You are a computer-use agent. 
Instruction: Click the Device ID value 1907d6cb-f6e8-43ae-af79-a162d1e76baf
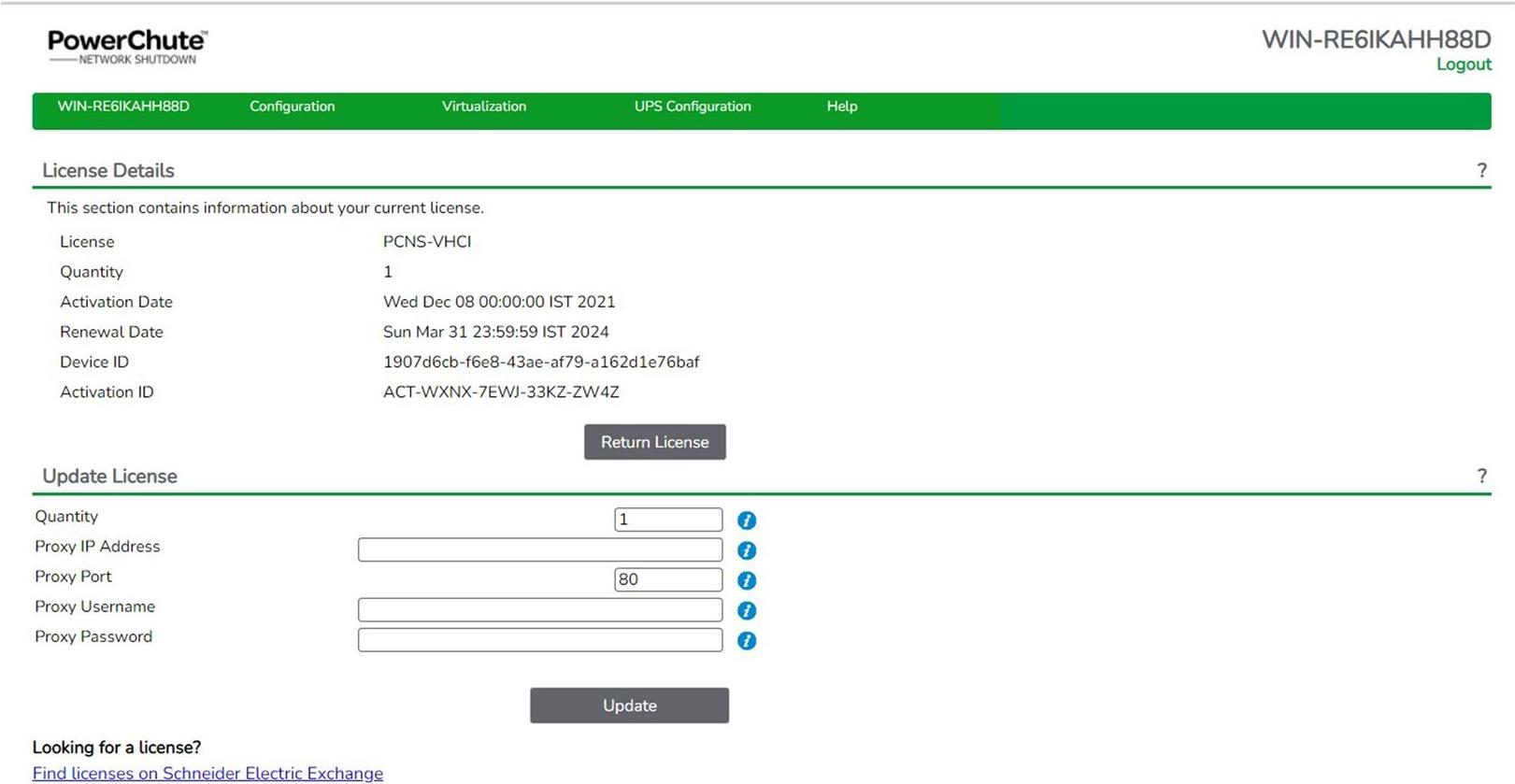click(x=541, y=362)
